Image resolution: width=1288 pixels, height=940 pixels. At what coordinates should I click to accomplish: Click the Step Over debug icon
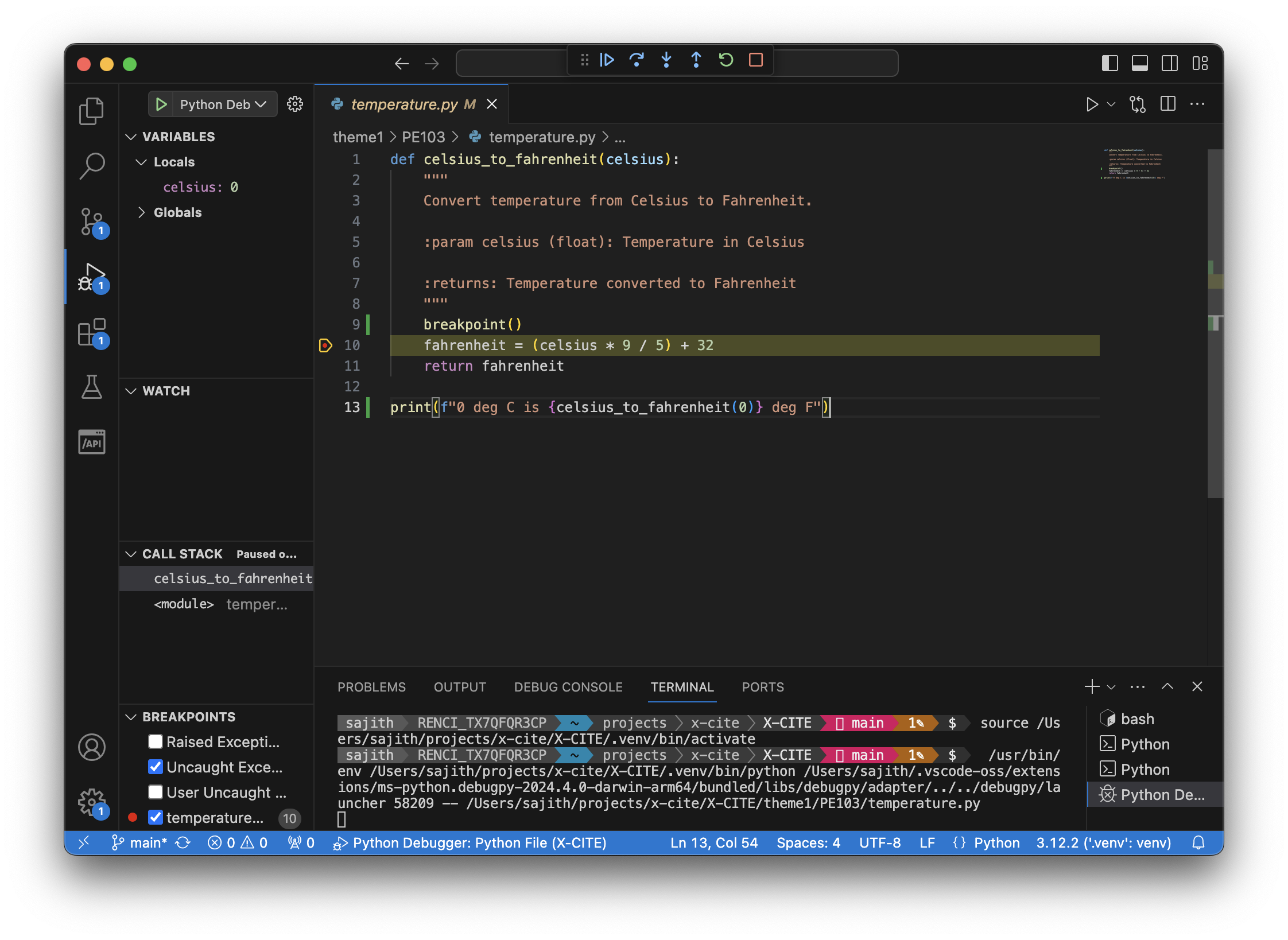(637, 60)
